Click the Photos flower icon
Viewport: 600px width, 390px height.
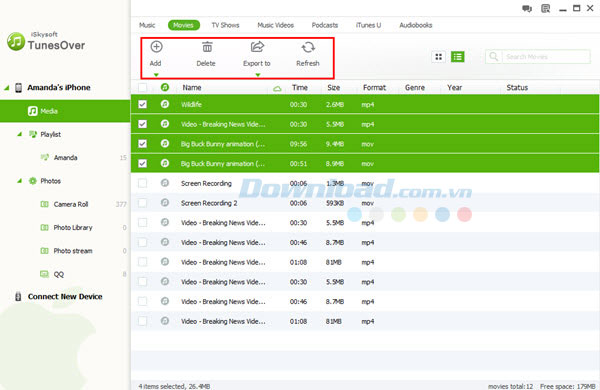coord(33,181)
